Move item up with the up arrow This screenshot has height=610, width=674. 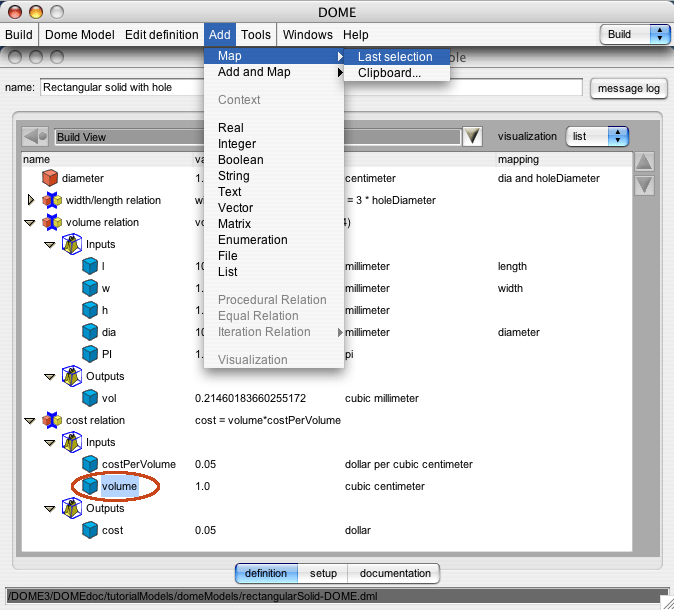[x=644, y=162]
